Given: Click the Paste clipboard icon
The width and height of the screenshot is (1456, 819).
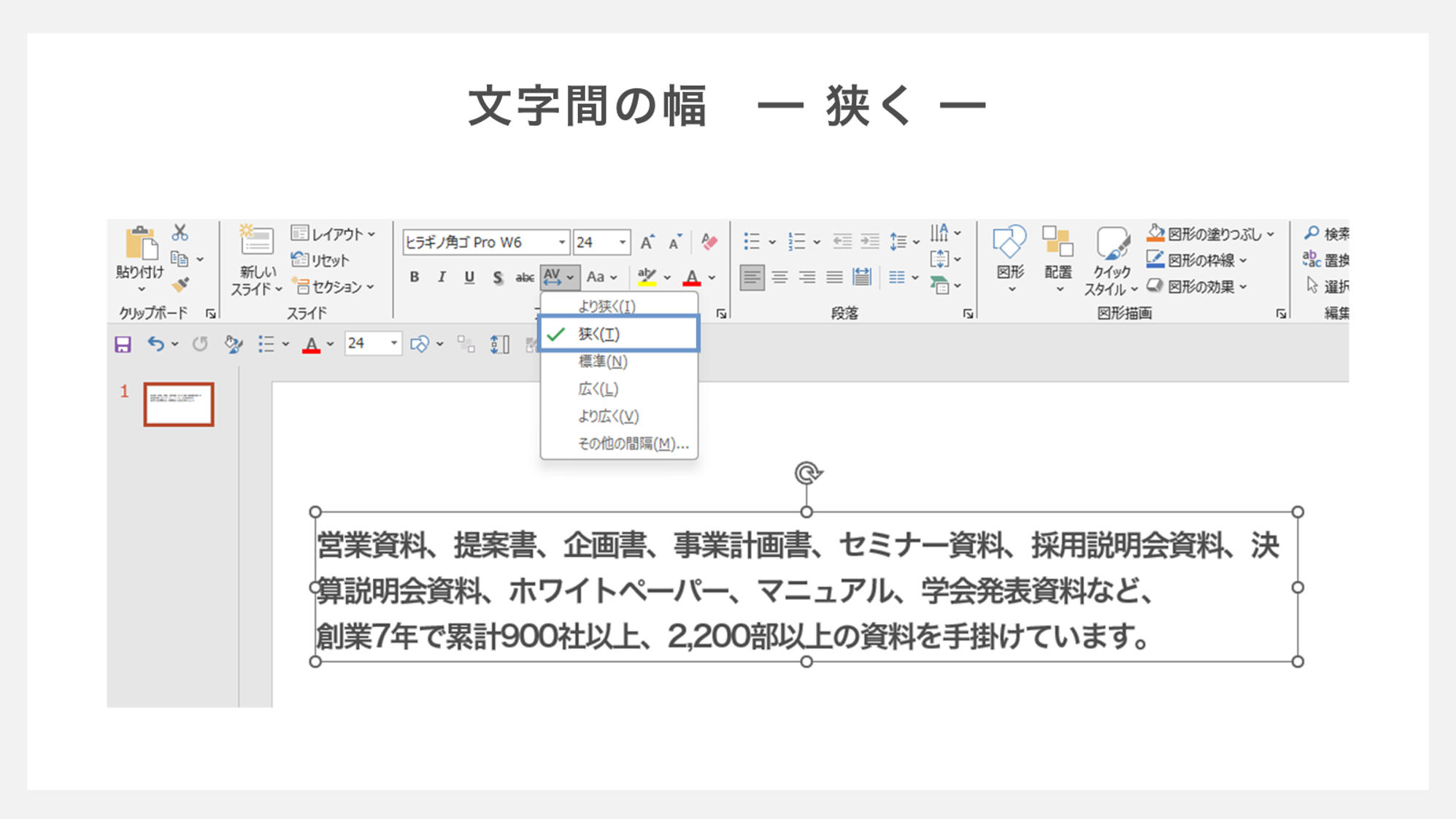Looking at the screenshot, I should (x=140, y=243).
